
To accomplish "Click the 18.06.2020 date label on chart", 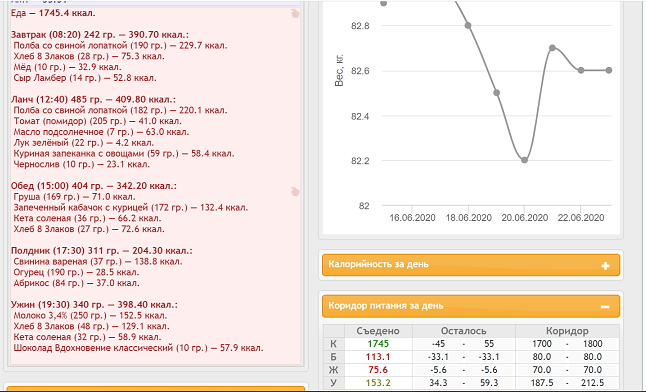I will [469, 218].
